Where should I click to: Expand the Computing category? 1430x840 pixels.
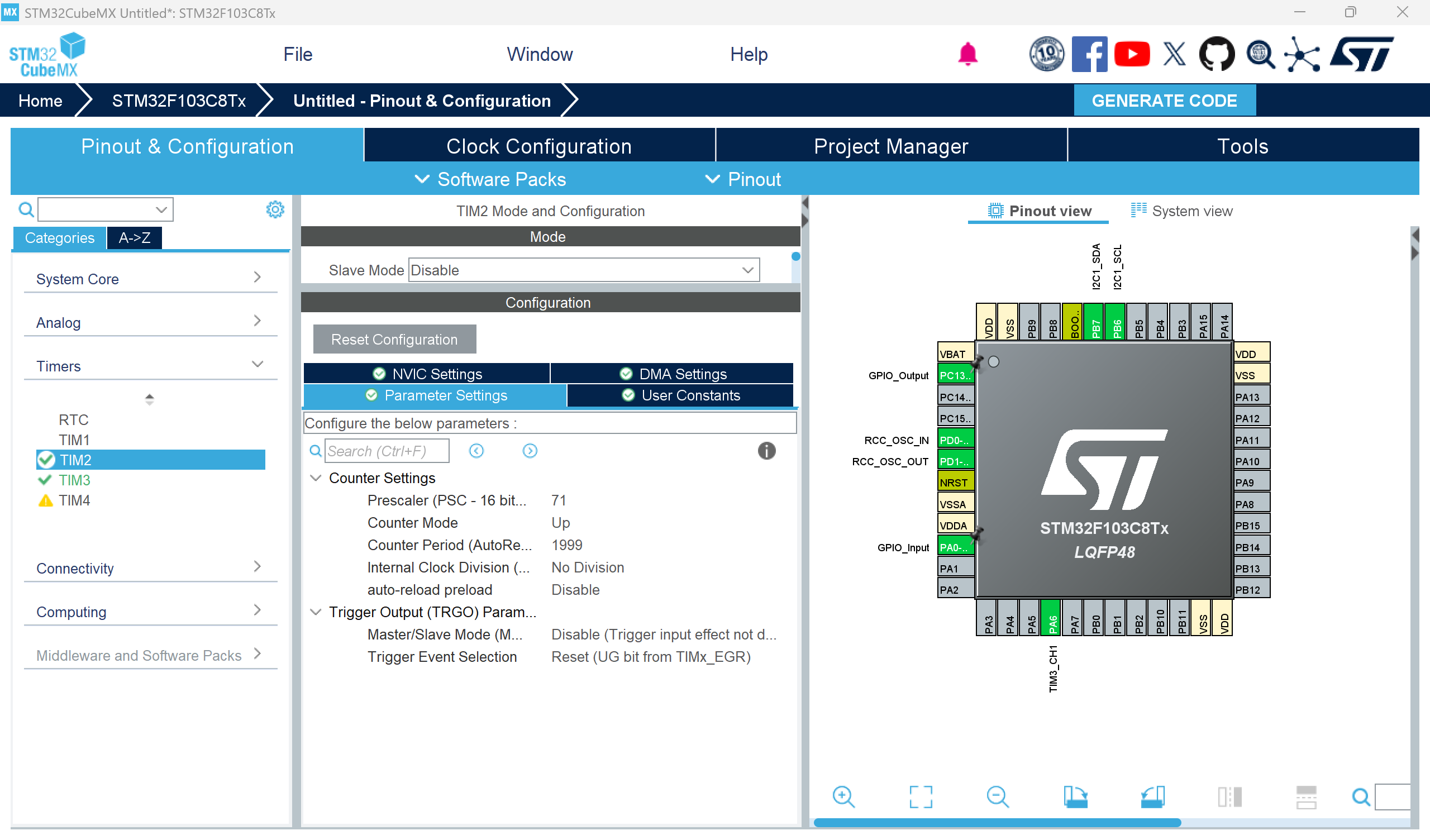coord(150,612)
